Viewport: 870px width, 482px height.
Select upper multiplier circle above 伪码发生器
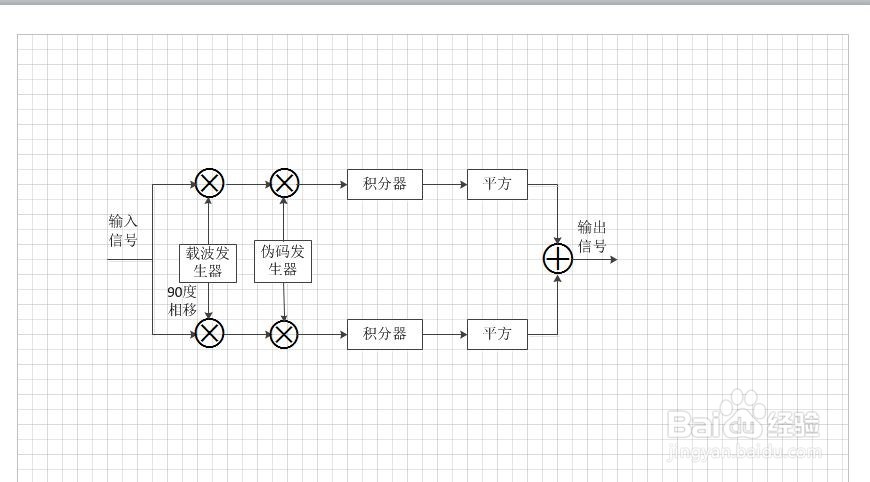point(284,184)
